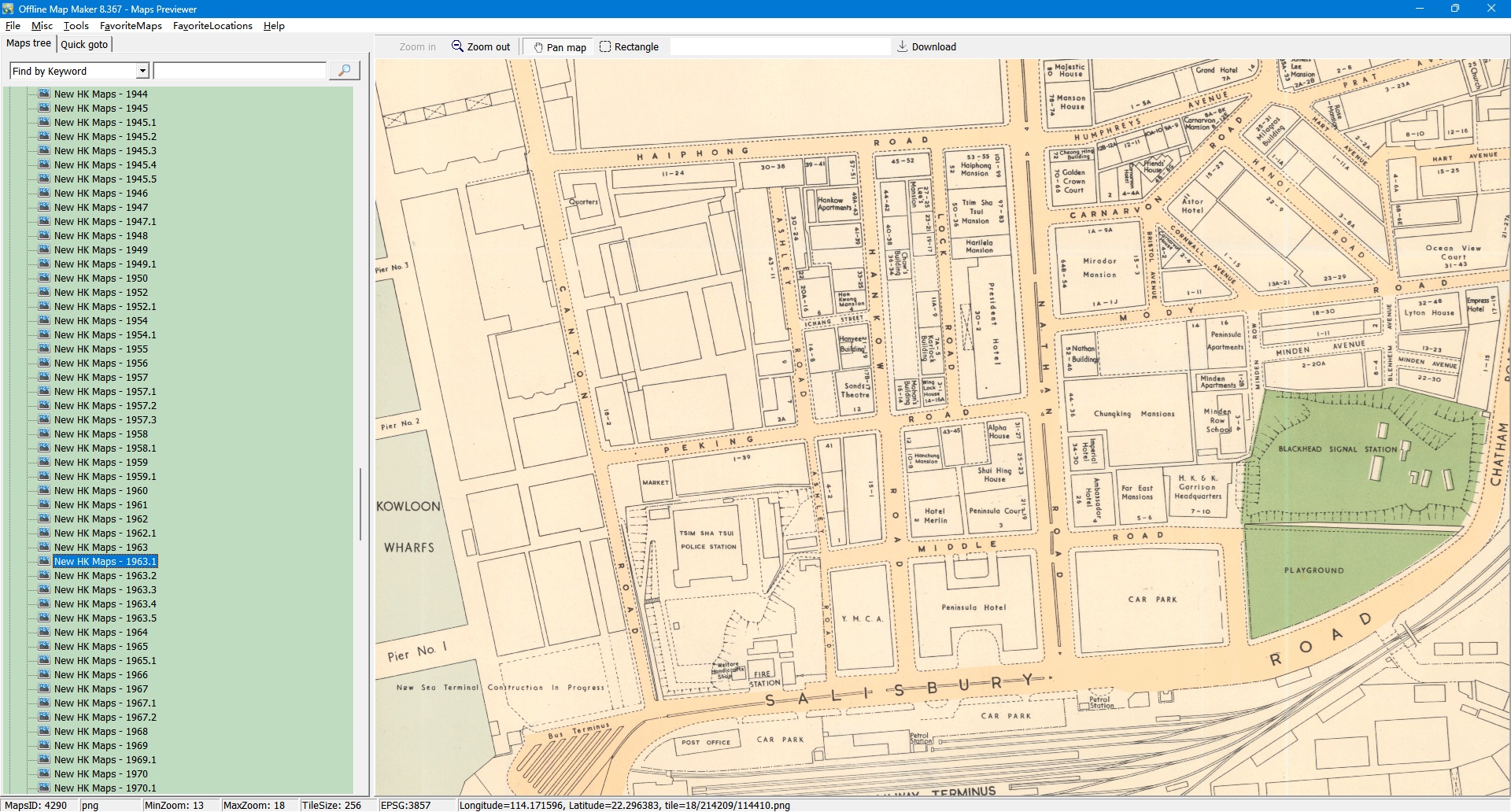
Task: Select New HK Maps - 1967.2
Action: (105, 717)
